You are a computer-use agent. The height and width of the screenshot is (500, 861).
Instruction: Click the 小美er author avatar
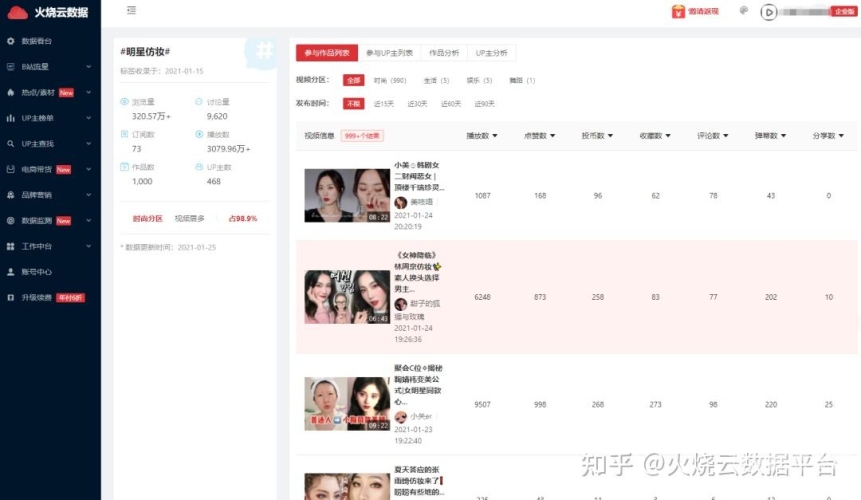[x=401, y=417]
